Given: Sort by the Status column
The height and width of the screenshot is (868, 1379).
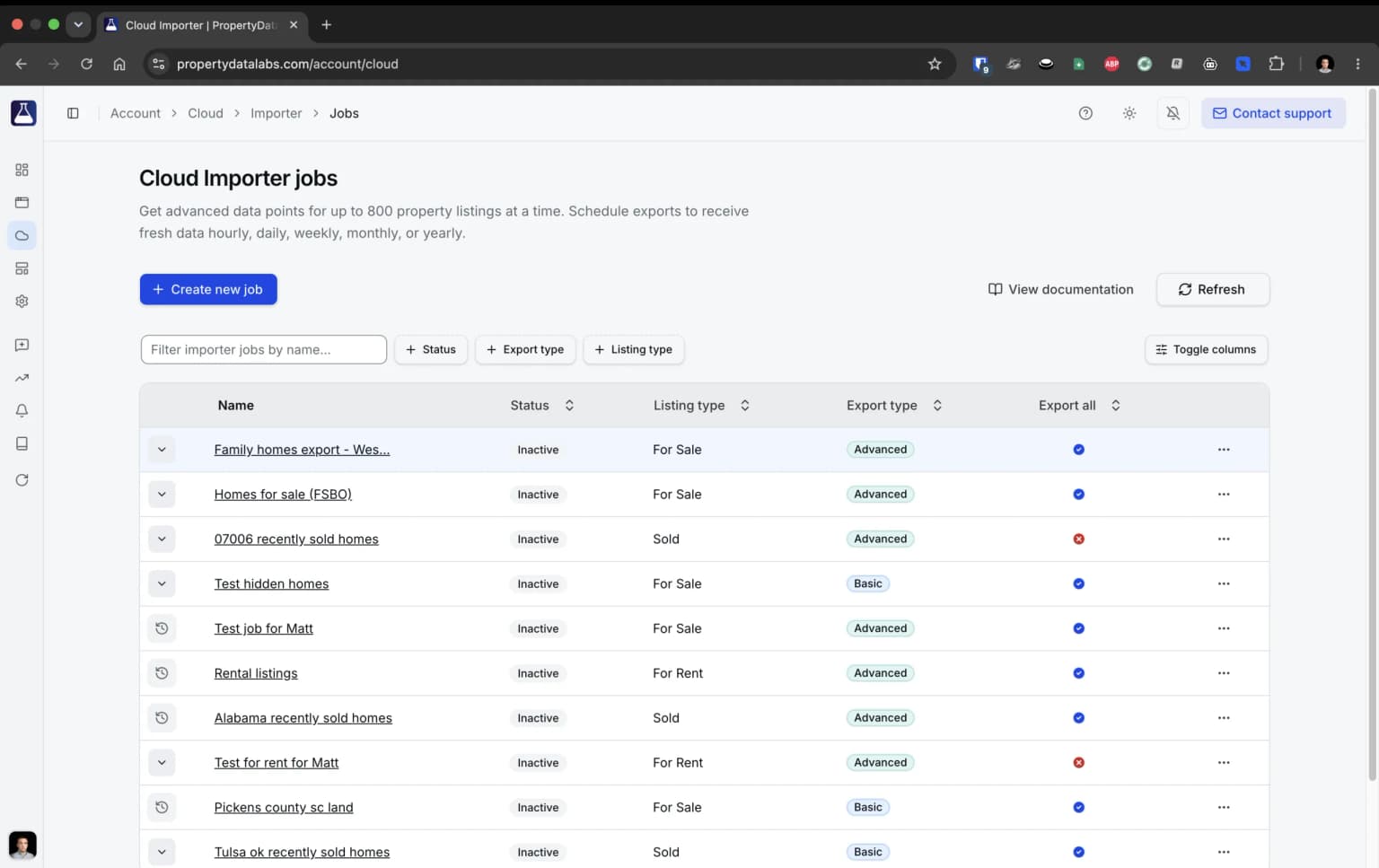Looking at the screenshot, I should [x=542, y=406].
